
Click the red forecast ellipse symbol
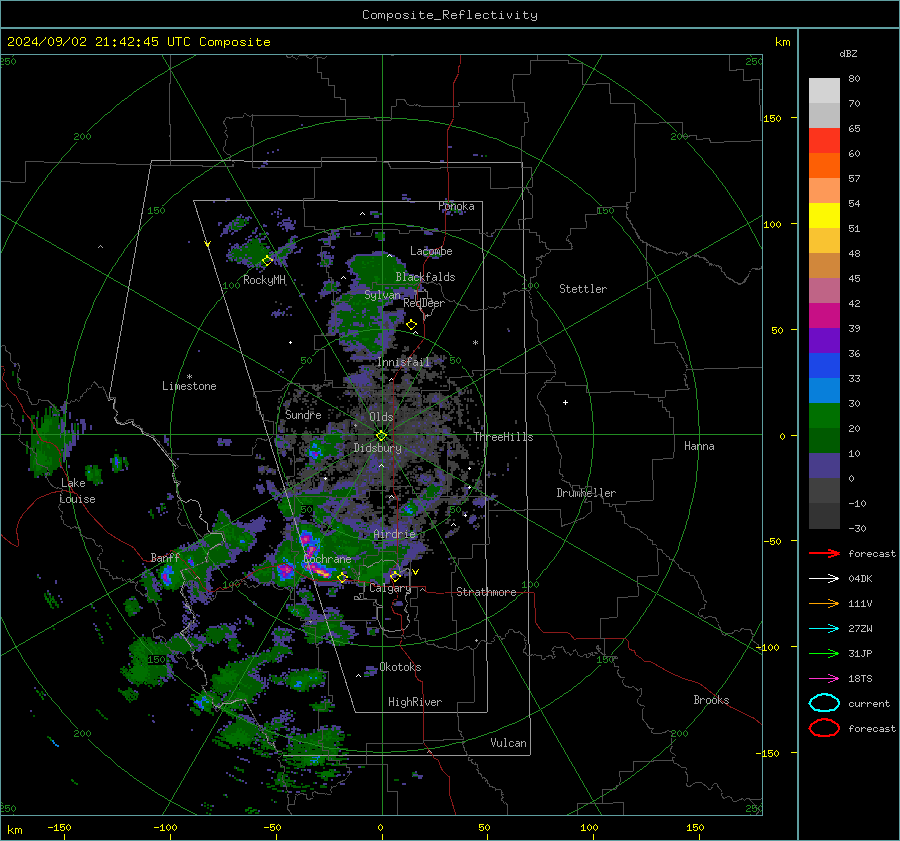click(x=824, y=728)
